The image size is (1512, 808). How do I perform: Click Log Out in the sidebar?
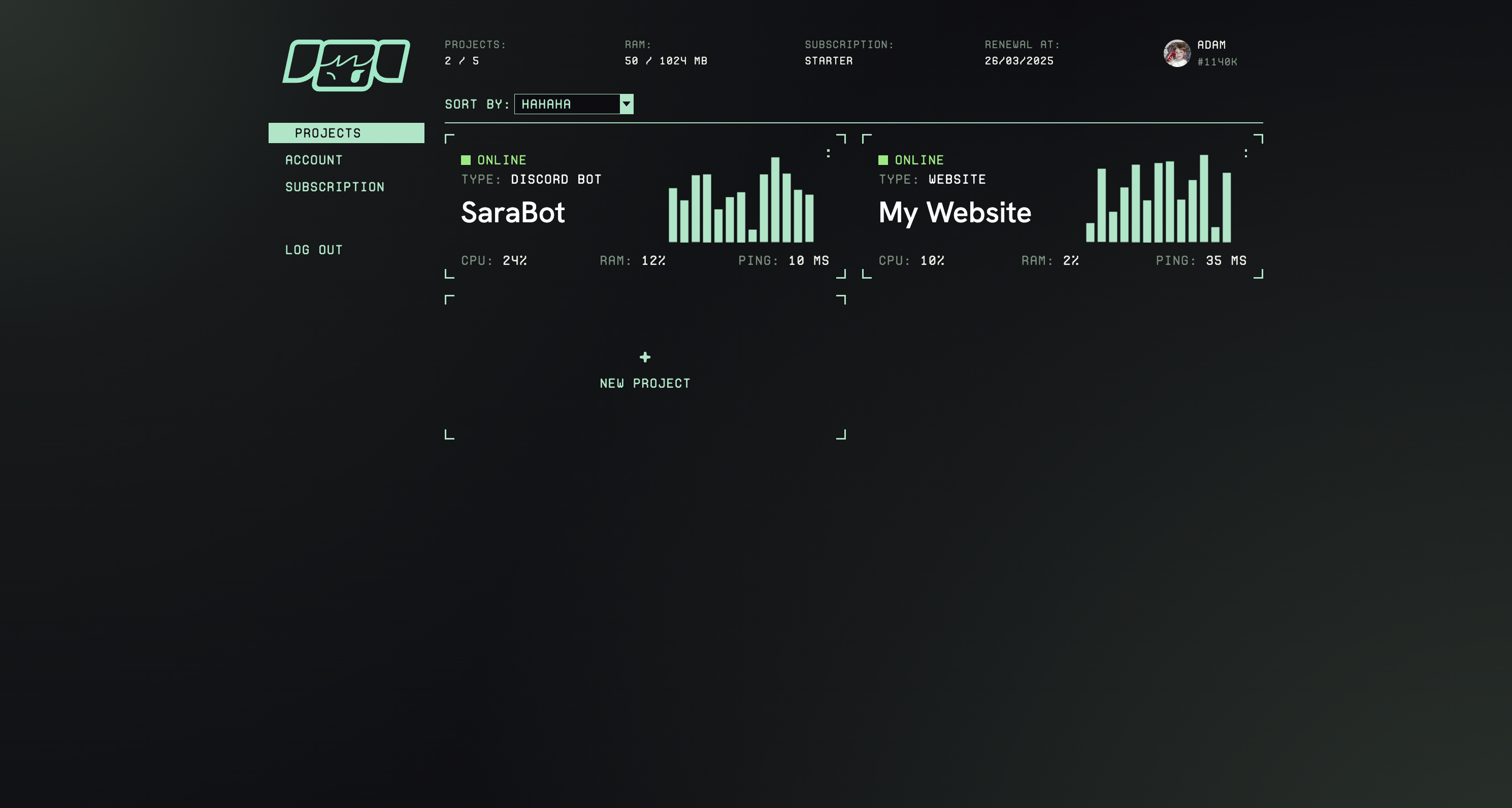coord(314,250)
